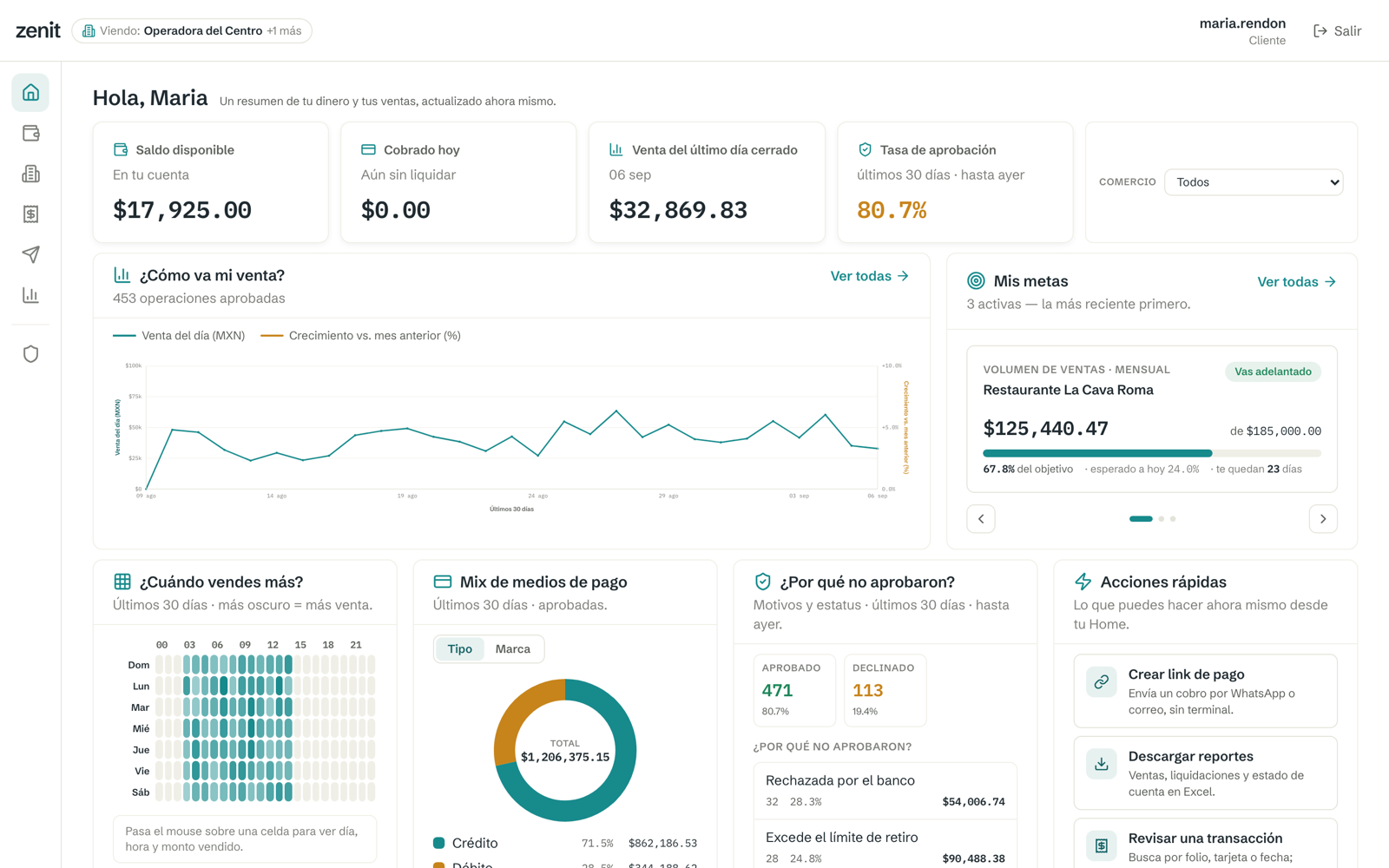Viewport: 1389px width, 868px height.
Task: Click the target icon beside Mis metas
Action: click(x=976, y=280)
